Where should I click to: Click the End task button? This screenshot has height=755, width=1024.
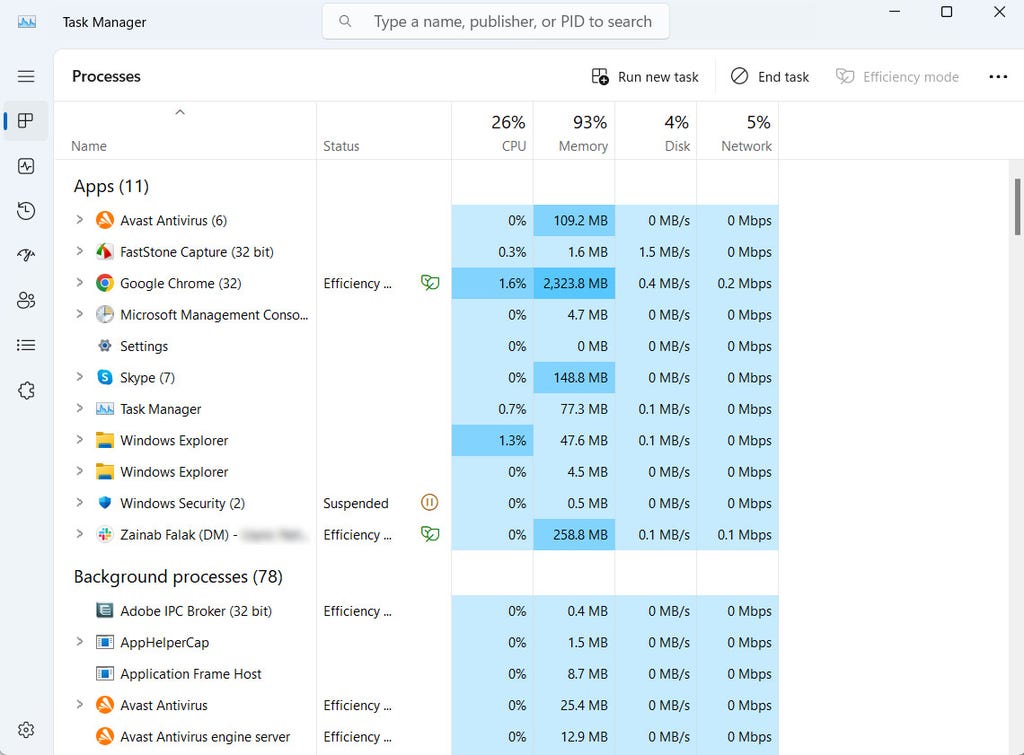770,77
